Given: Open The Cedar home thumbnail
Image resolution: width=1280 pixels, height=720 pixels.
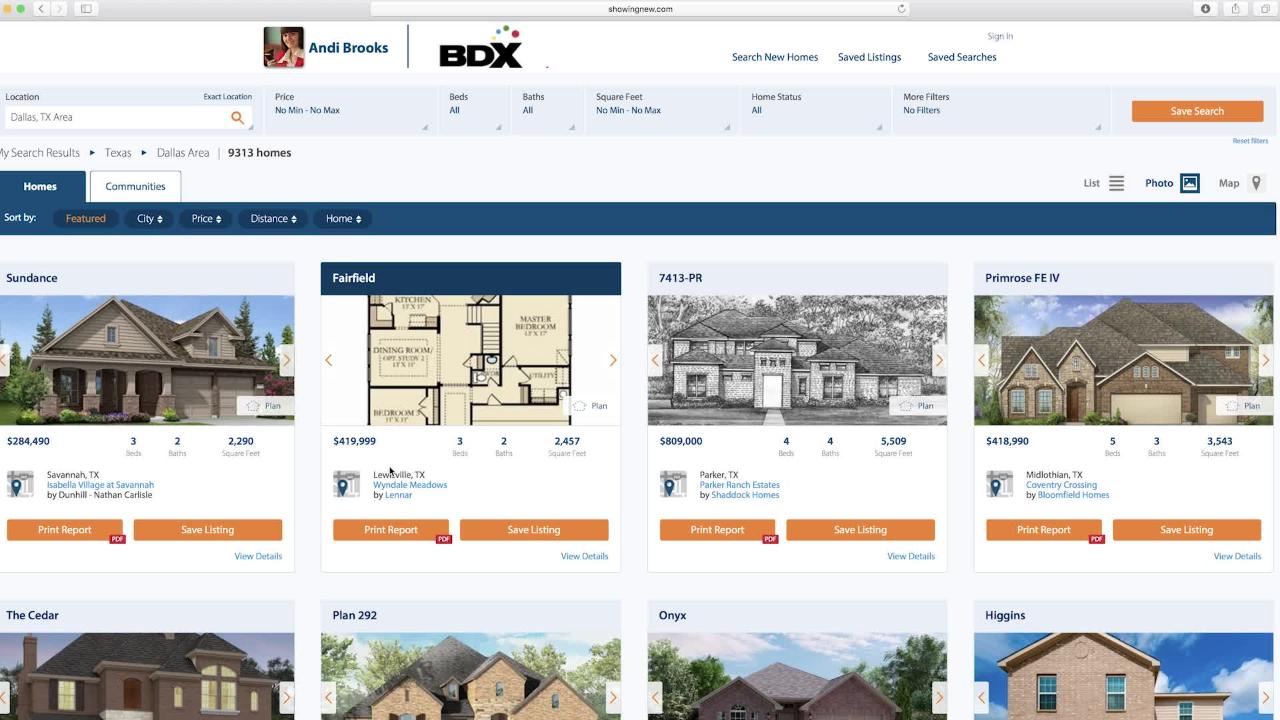Looking at the screenshot, I should click(147, 676).
